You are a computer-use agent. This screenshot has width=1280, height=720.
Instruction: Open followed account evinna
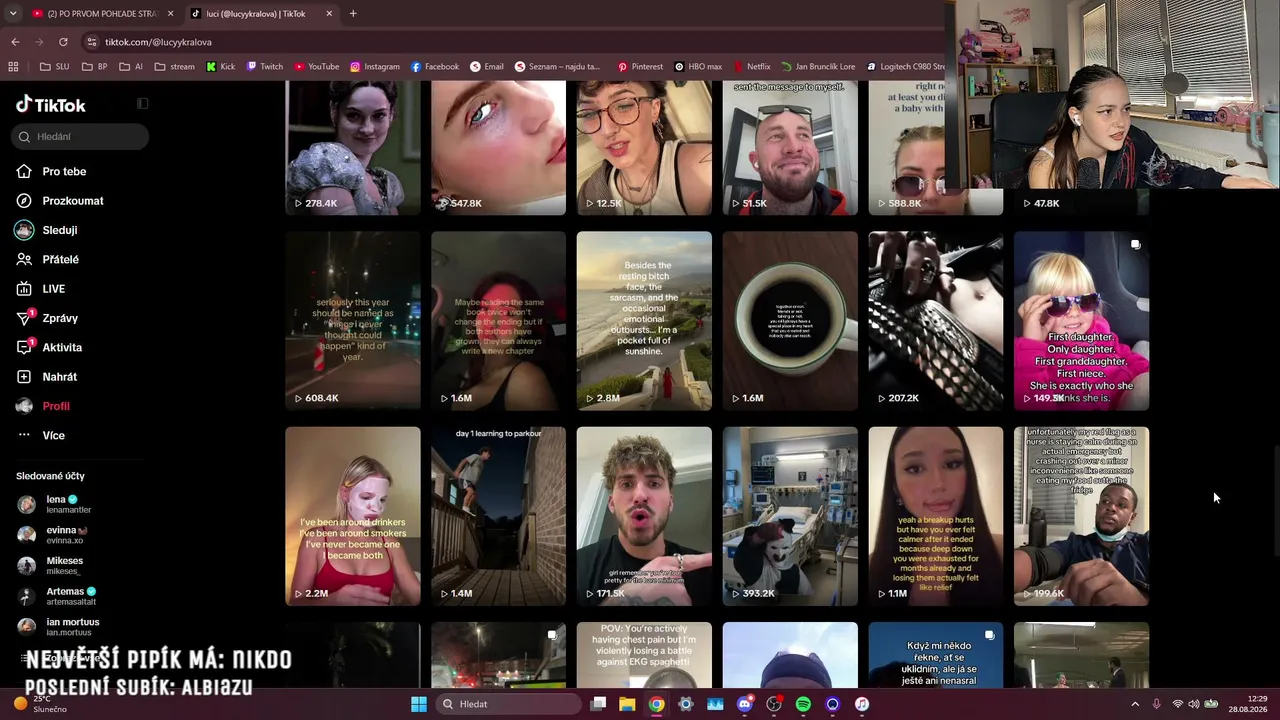pyautogui.click(x=52, y=535)
